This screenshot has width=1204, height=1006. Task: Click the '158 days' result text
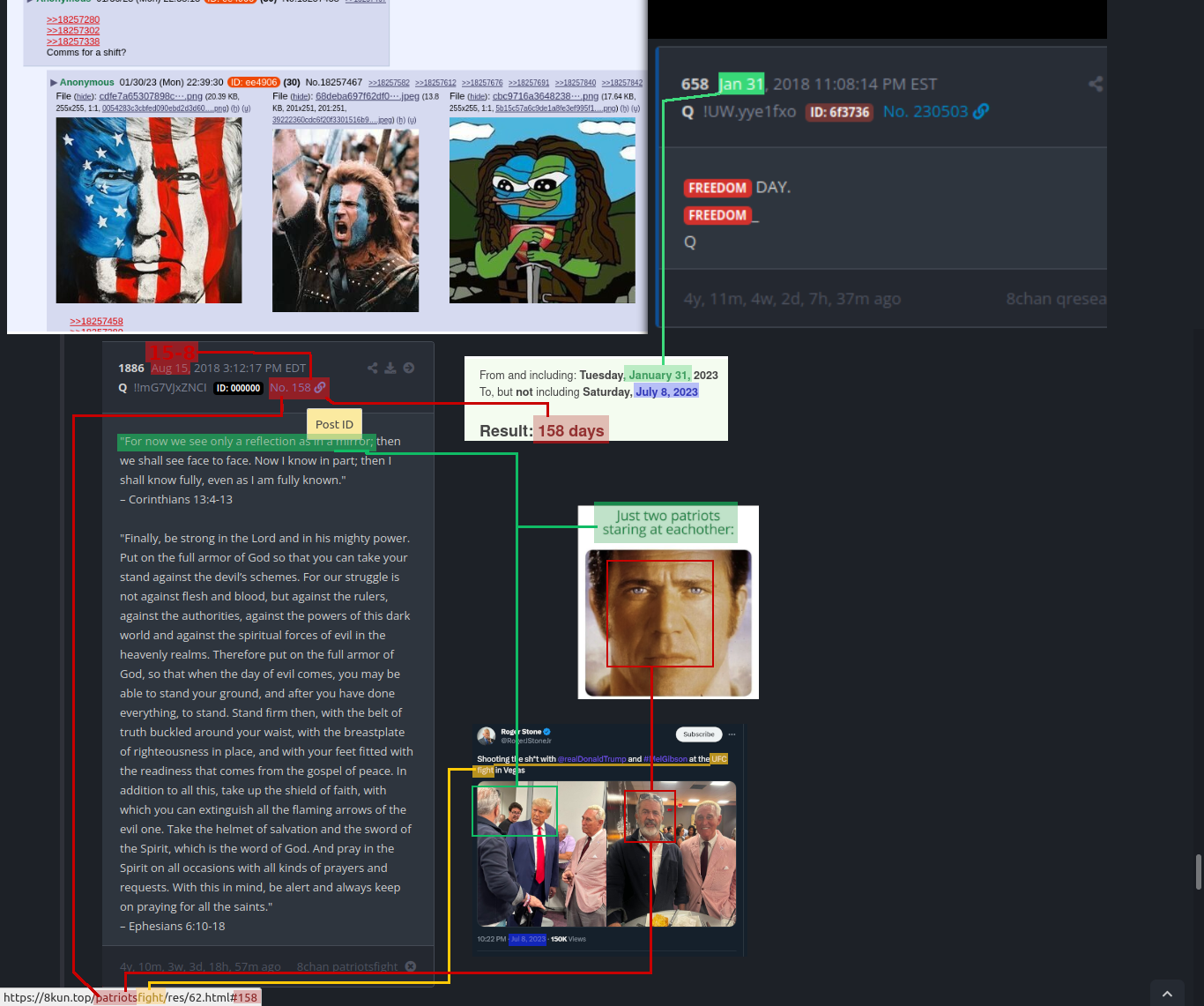click(x=571, y=430)
